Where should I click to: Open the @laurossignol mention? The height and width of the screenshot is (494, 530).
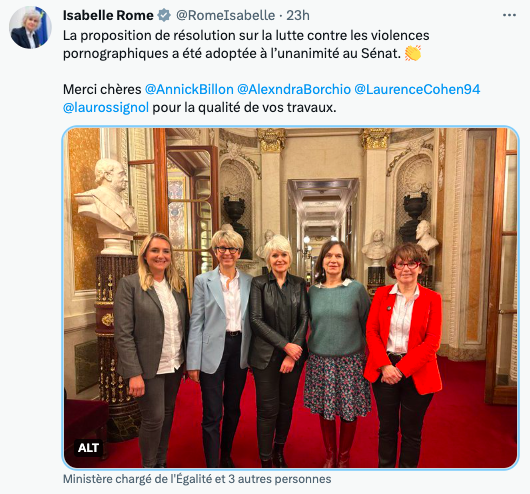tap(106, 108)
